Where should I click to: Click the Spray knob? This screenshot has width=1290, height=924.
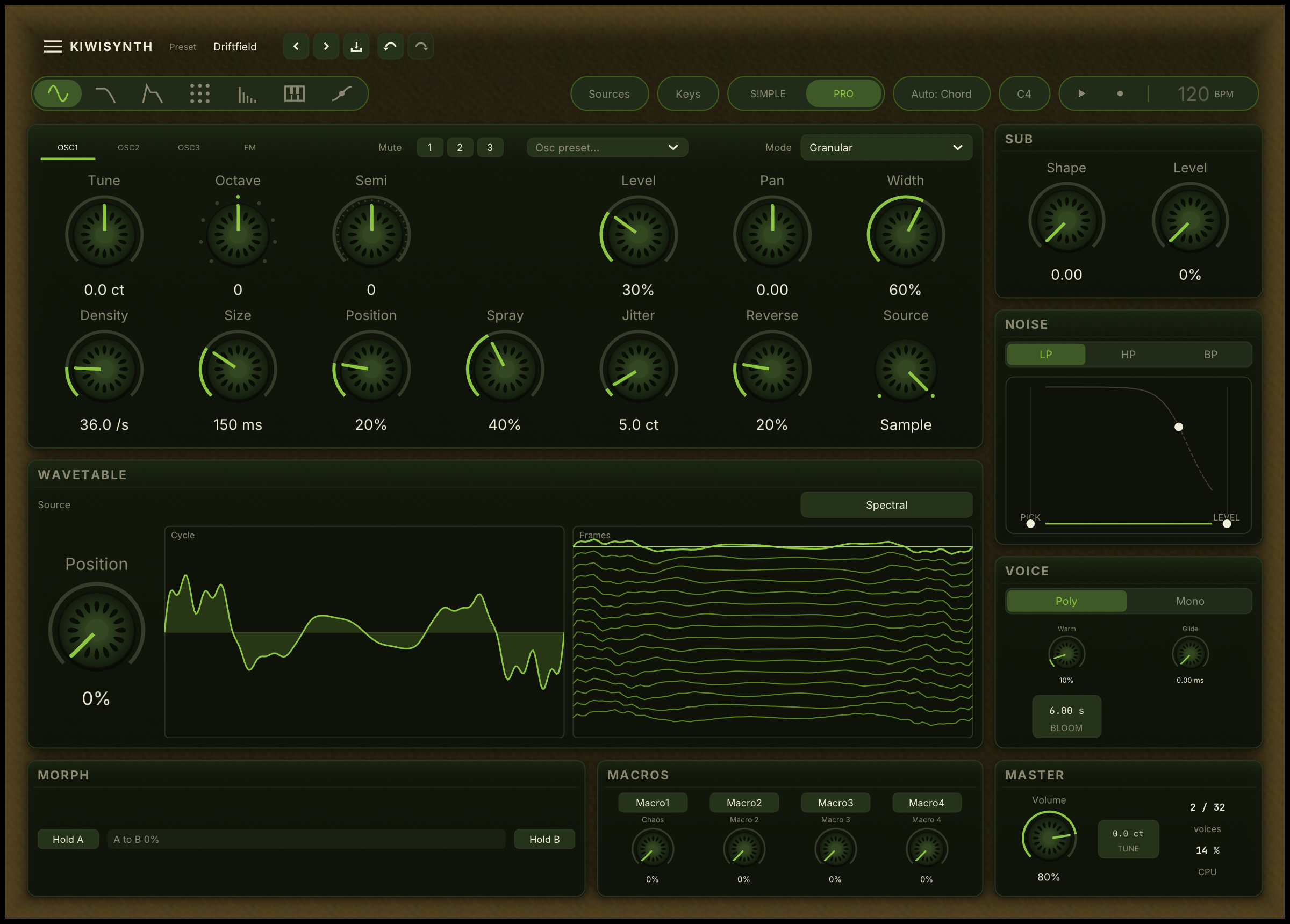pyautogui.click(x=505, y=370)
